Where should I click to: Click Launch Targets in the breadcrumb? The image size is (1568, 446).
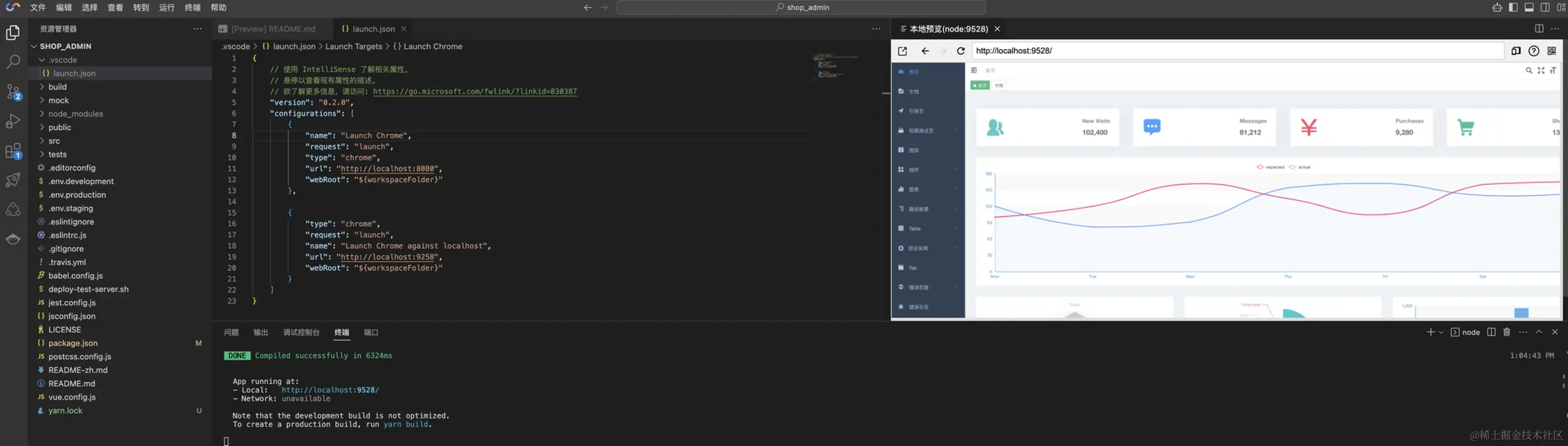(x=353, y=46)
